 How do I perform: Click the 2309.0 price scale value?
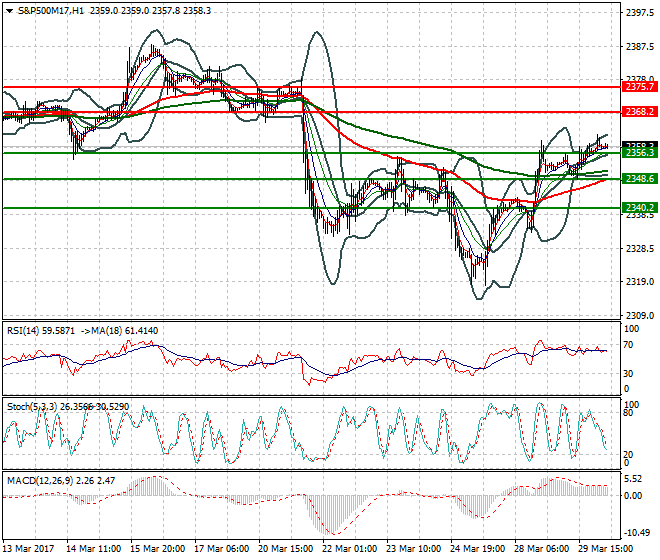coord(640,315)
